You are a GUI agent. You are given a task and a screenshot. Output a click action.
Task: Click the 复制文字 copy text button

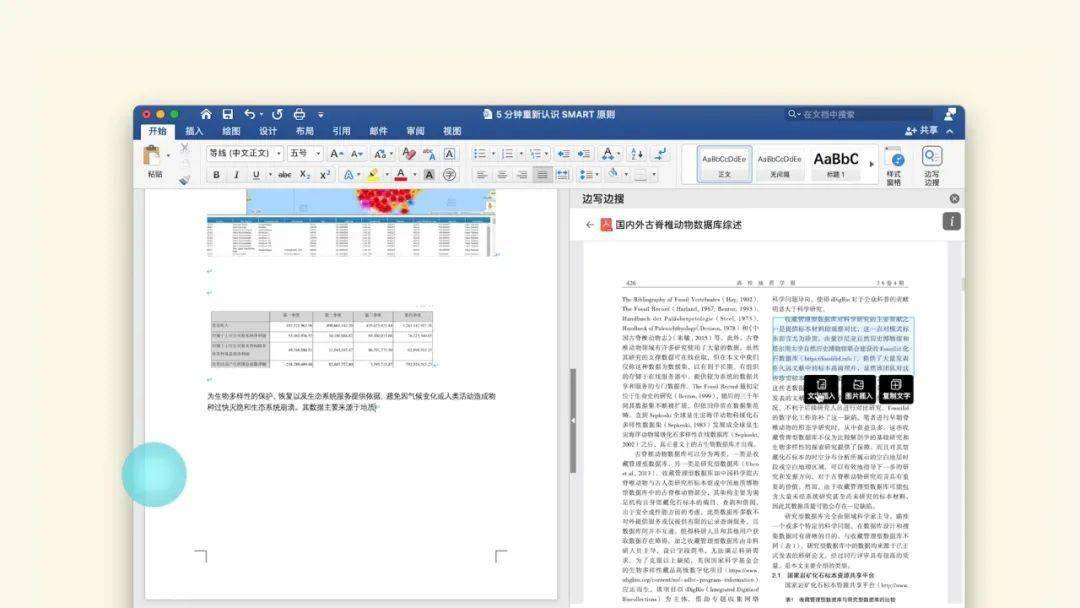(x=895, y=390)
